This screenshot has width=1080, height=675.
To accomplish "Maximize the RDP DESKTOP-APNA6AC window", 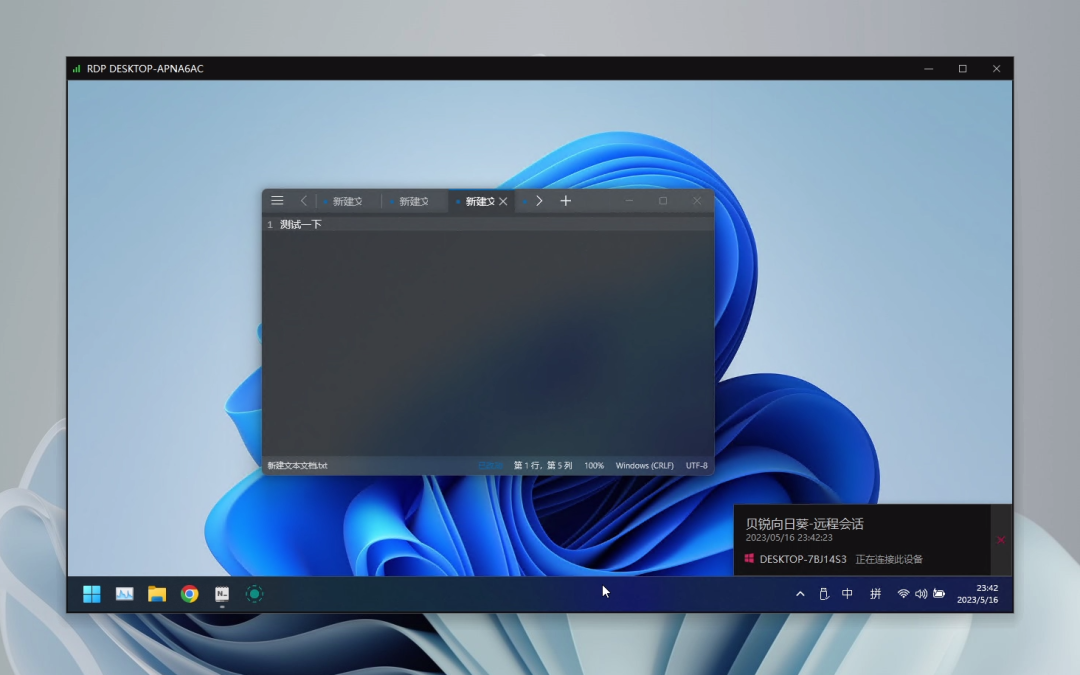I will (x=962, y=68).
